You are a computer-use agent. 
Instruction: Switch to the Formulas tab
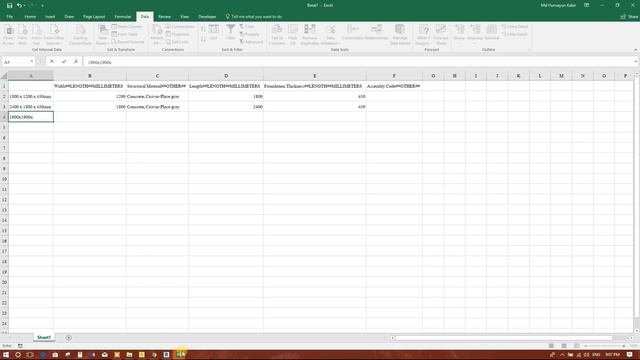tap(123, 17)
